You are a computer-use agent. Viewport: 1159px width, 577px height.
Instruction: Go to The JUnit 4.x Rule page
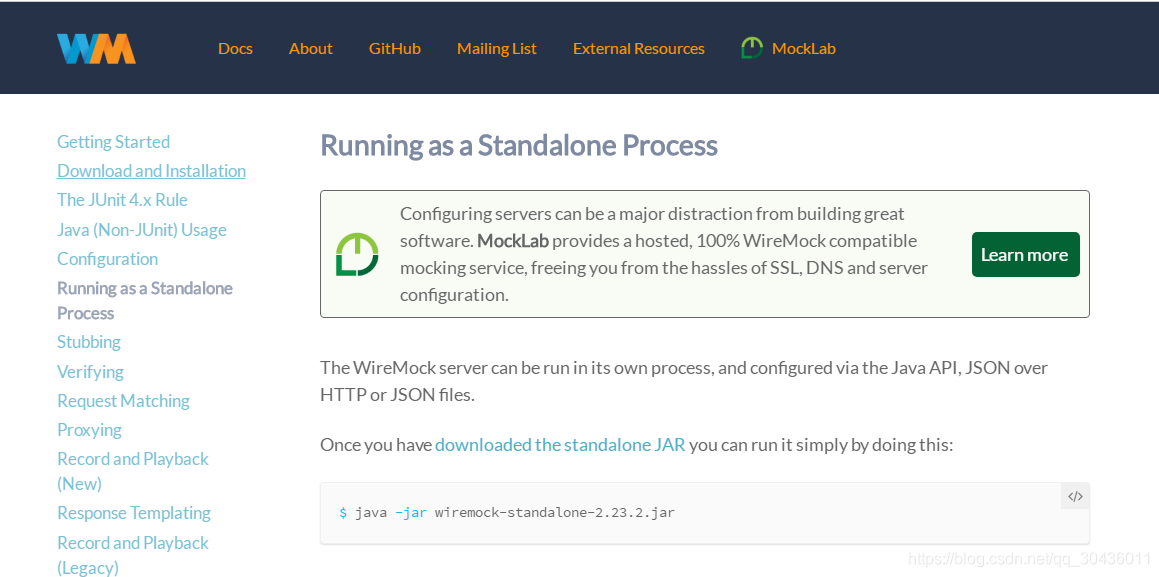pyautogui.click(x=122, y=200)
